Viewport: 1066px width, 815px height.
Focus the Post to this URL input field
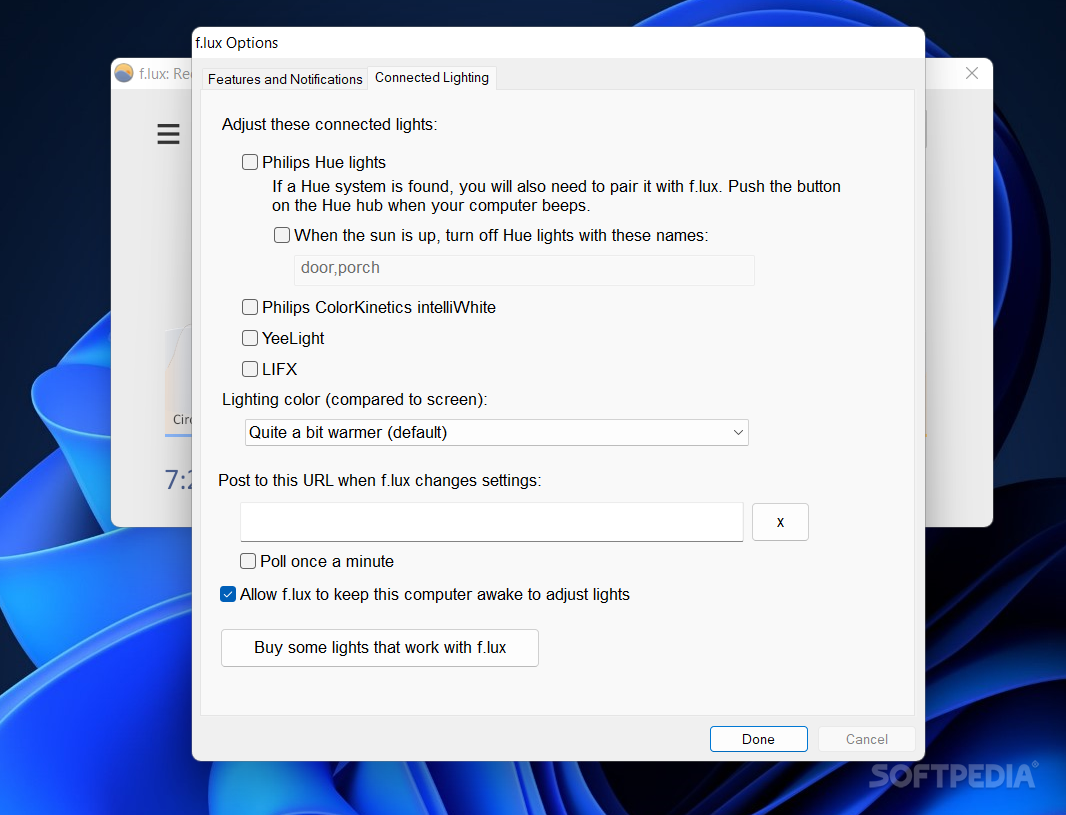pyautogui.click(x=492, y=522)
